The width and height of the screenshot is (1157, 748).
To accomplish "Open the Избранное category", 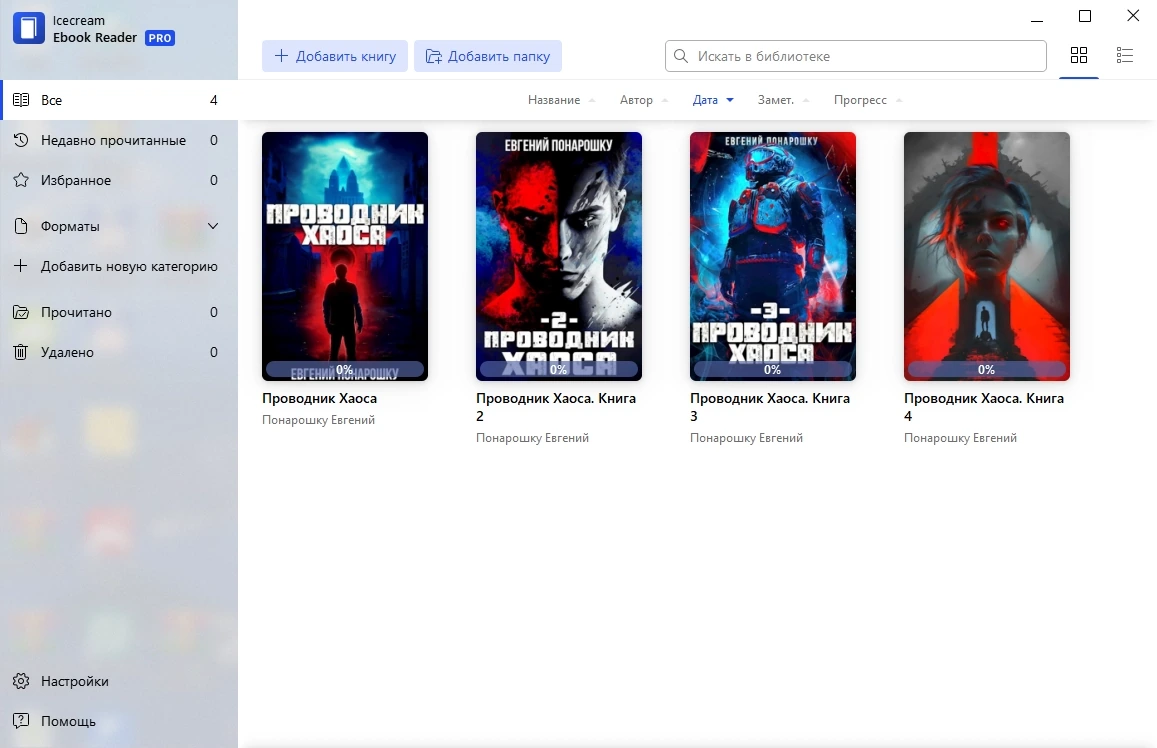I will pyautogui.click(x=119, y=180).
